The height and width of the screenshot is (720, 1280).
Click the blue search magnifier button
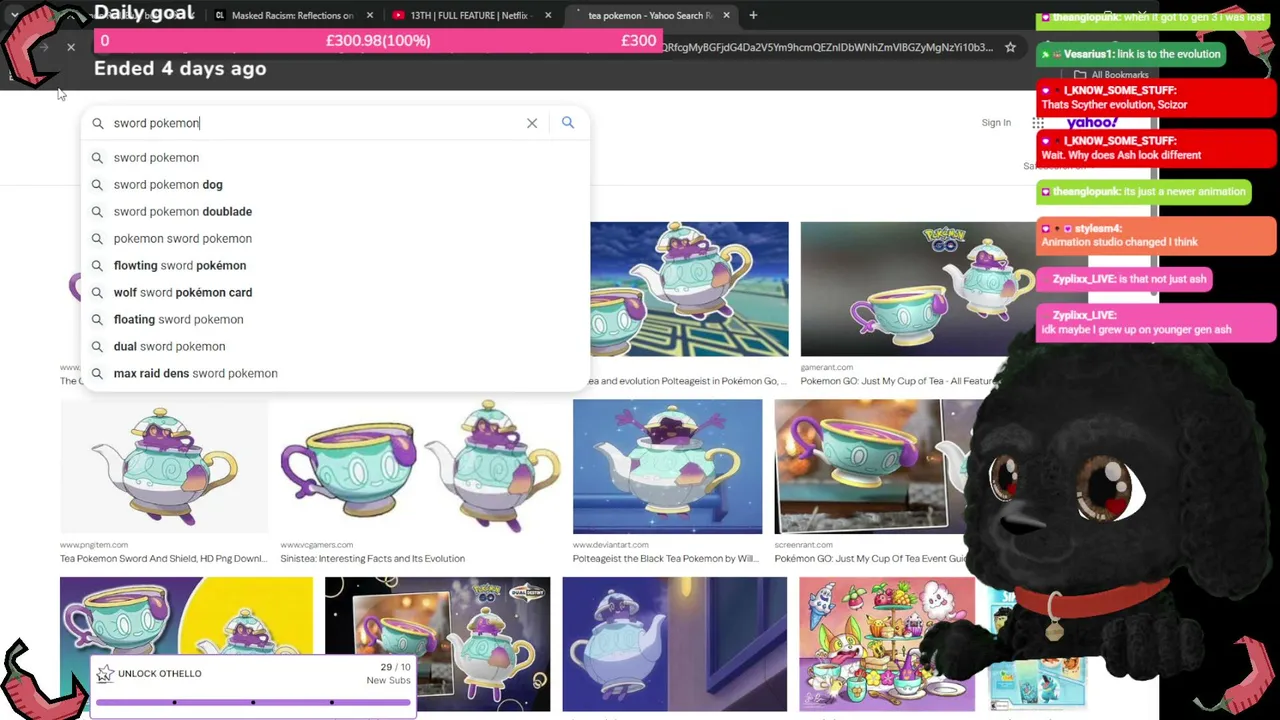coord(568,122)
